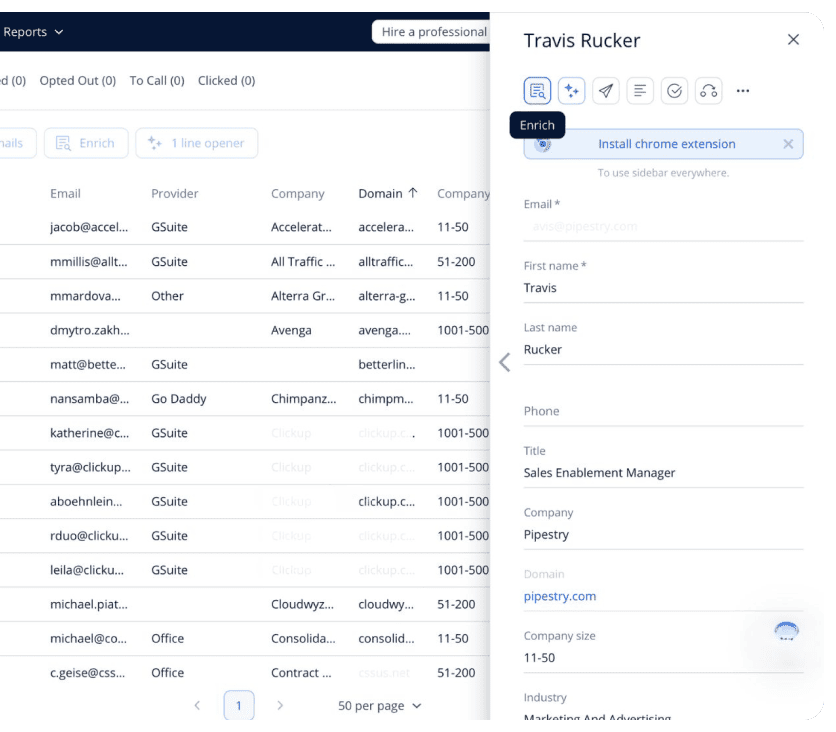Screen dimensions: 836x732
Task: Switch to the To Call (0) tab
Action: tap(157, 81)
